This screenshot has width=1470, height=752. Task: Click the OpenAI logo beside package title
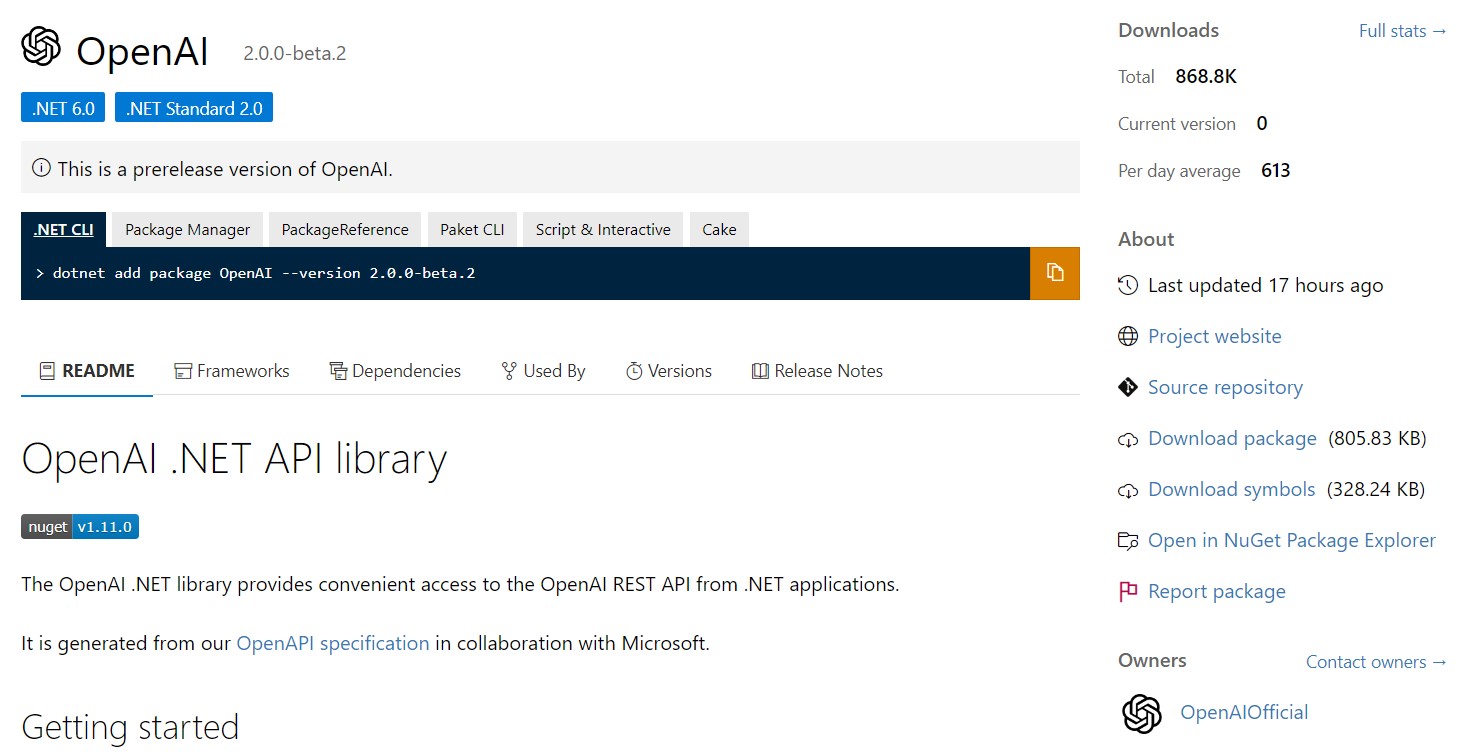click(x=42, y=47)
